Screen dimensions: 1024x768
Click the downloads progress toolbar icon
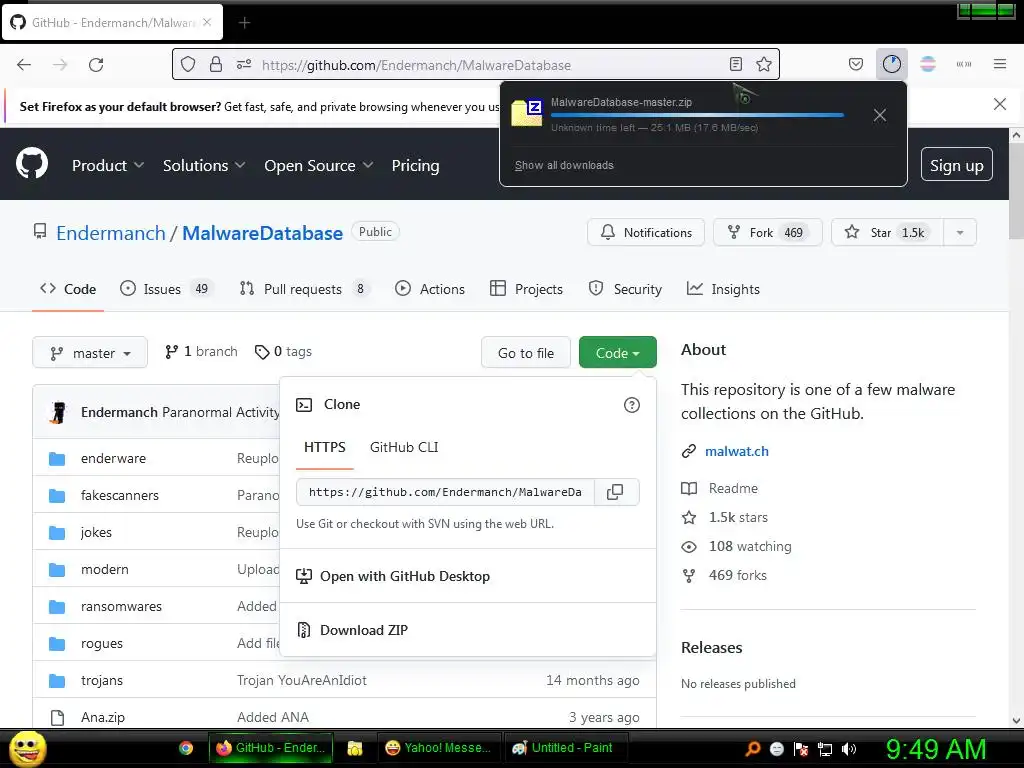891,64
